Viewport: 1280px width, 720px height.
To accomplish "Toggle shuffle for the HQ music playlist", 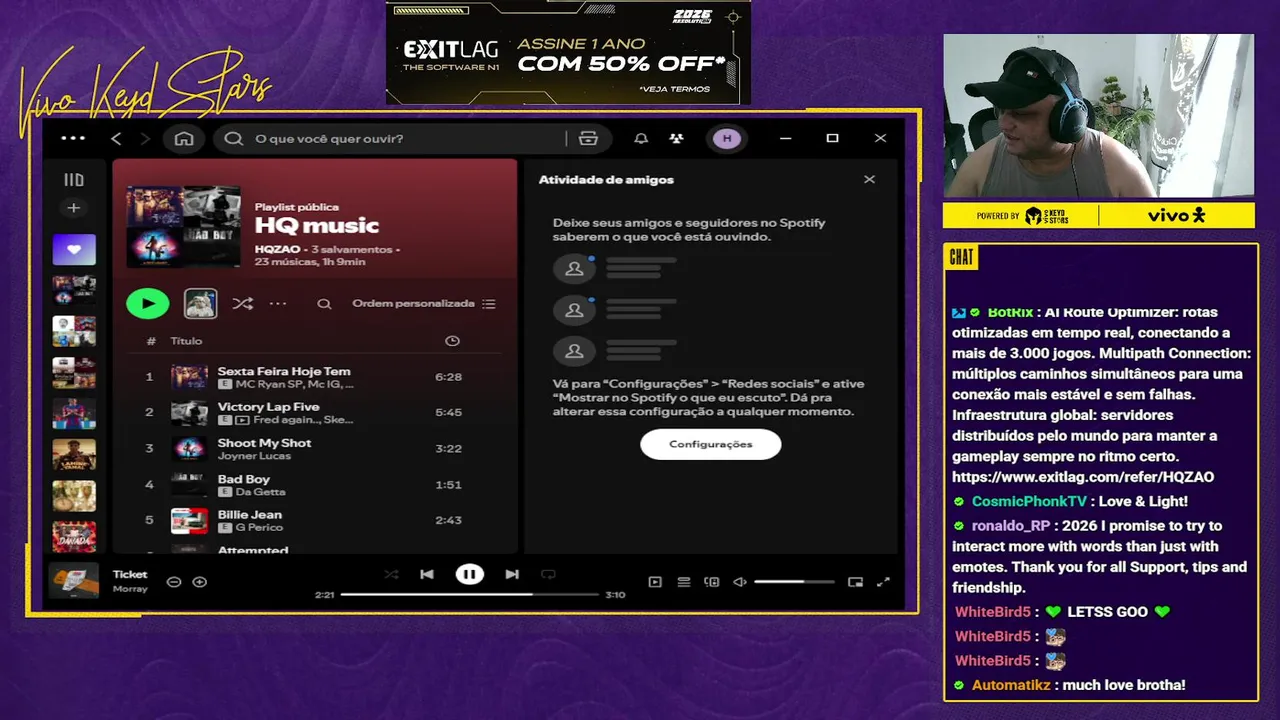I will [242, 303].
